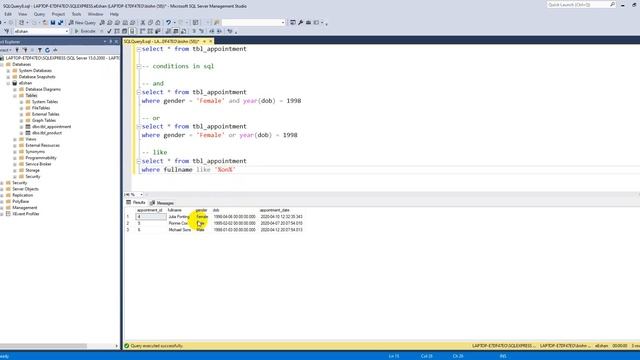
Task: Click the Parse checkmark icon
Action: coord(109,31)
